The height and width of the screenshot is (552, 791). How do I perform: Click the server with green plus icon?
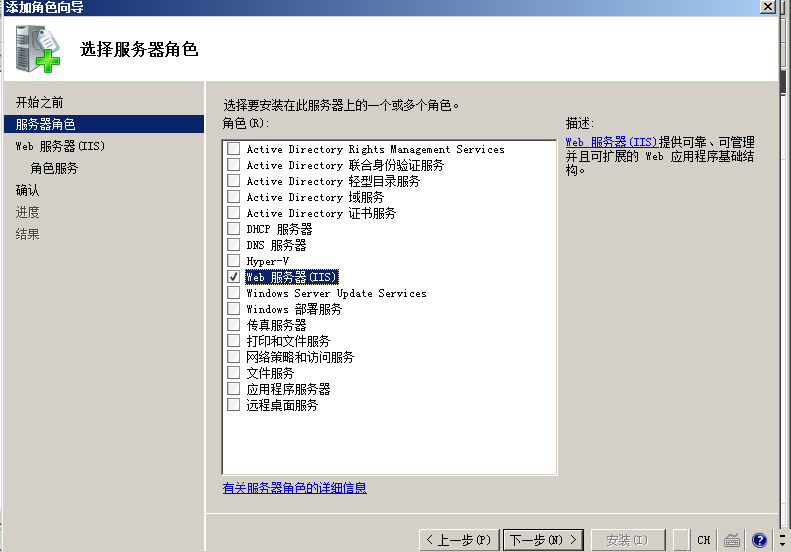pyautogui.click(x=37, y=49)
